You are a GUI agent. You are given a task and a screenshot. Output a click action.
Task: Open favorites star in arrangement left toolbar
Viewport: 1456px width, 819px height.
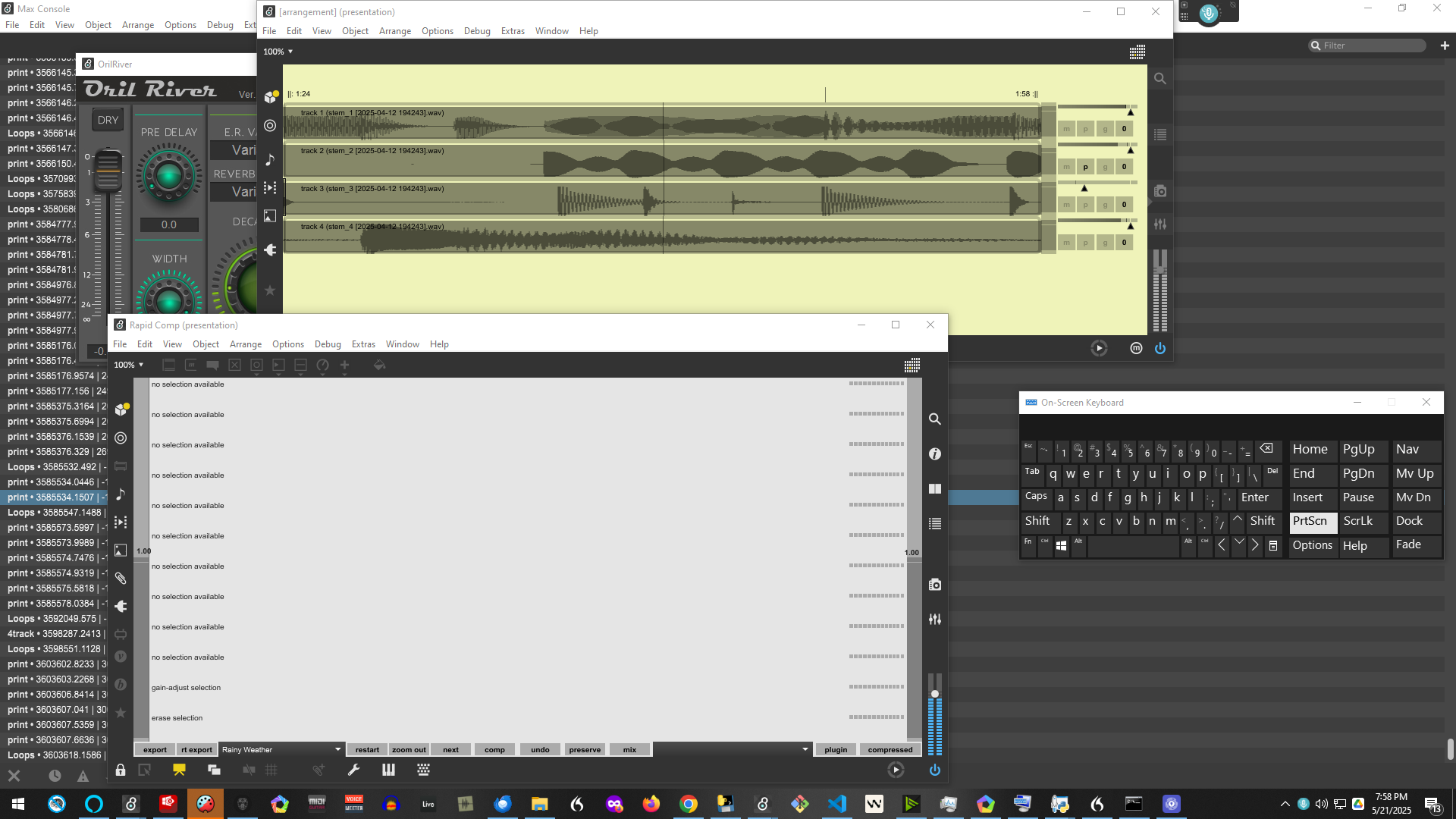click(x=270, y=290)
